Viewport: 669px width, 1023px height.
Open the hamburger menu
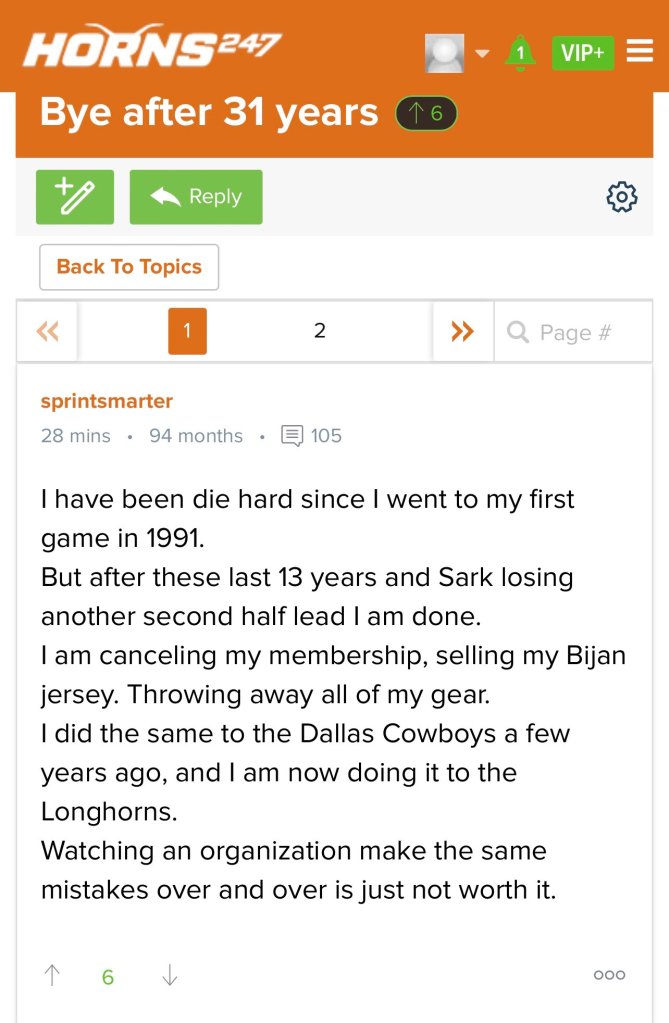tap(640, 52)
